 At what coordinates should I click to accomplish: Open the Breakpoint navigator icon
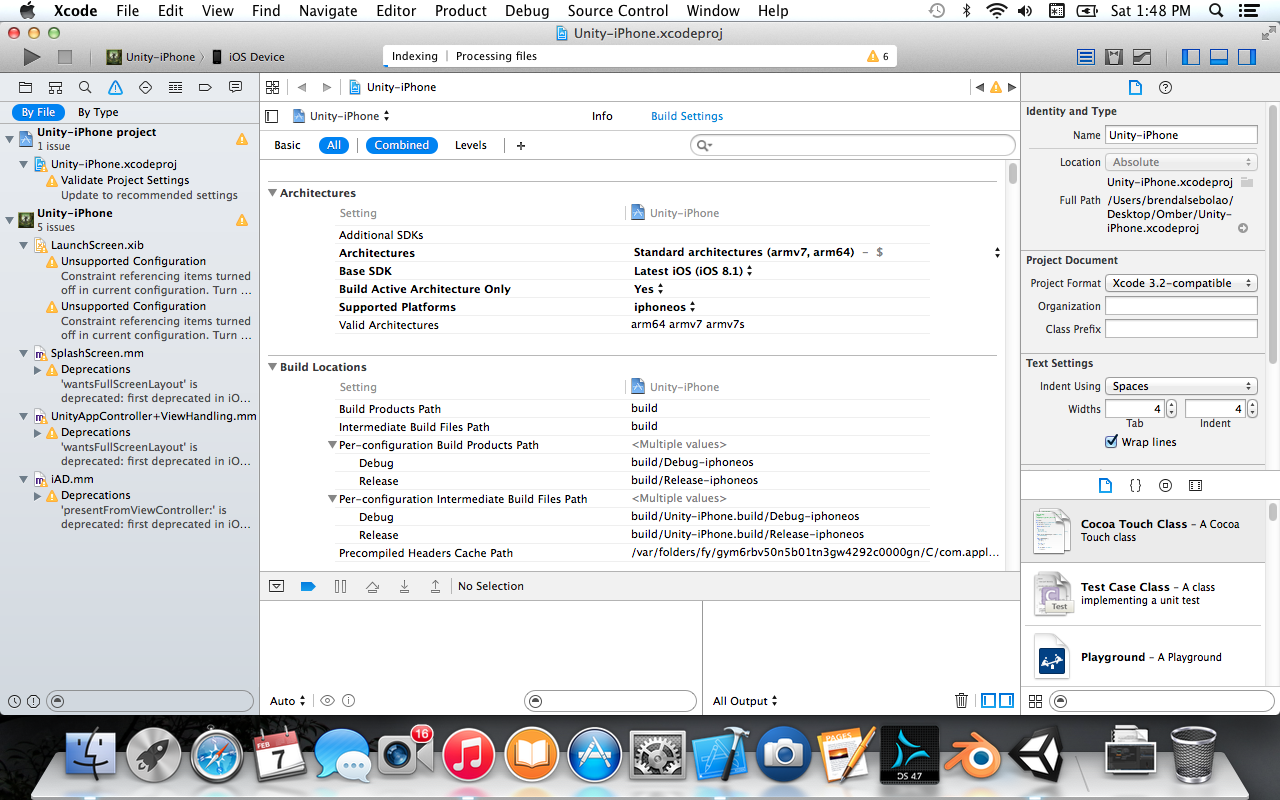pos(205,88)
